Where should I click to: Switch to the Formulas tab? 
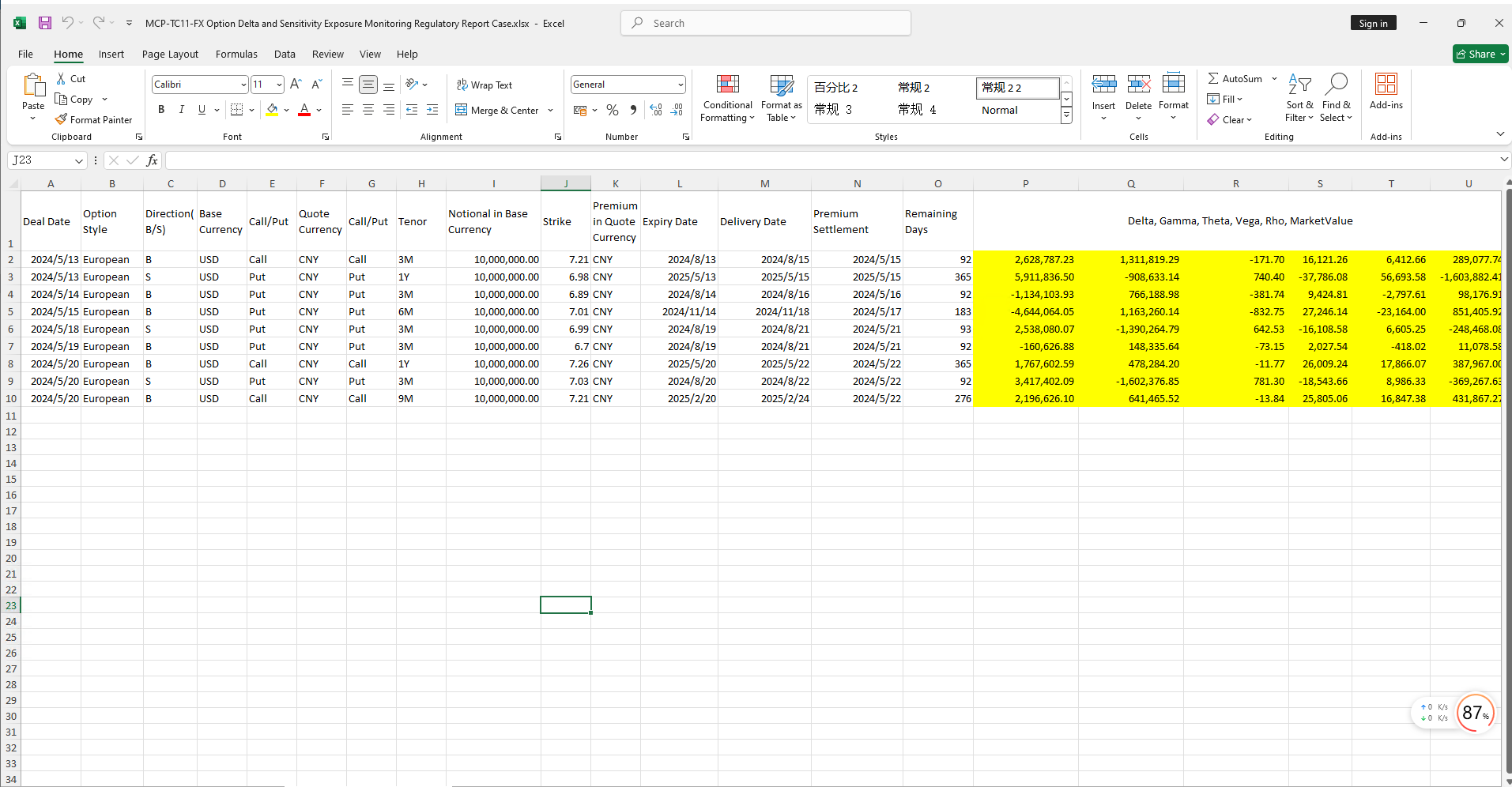pyautogui.click(x=236, y=54)
